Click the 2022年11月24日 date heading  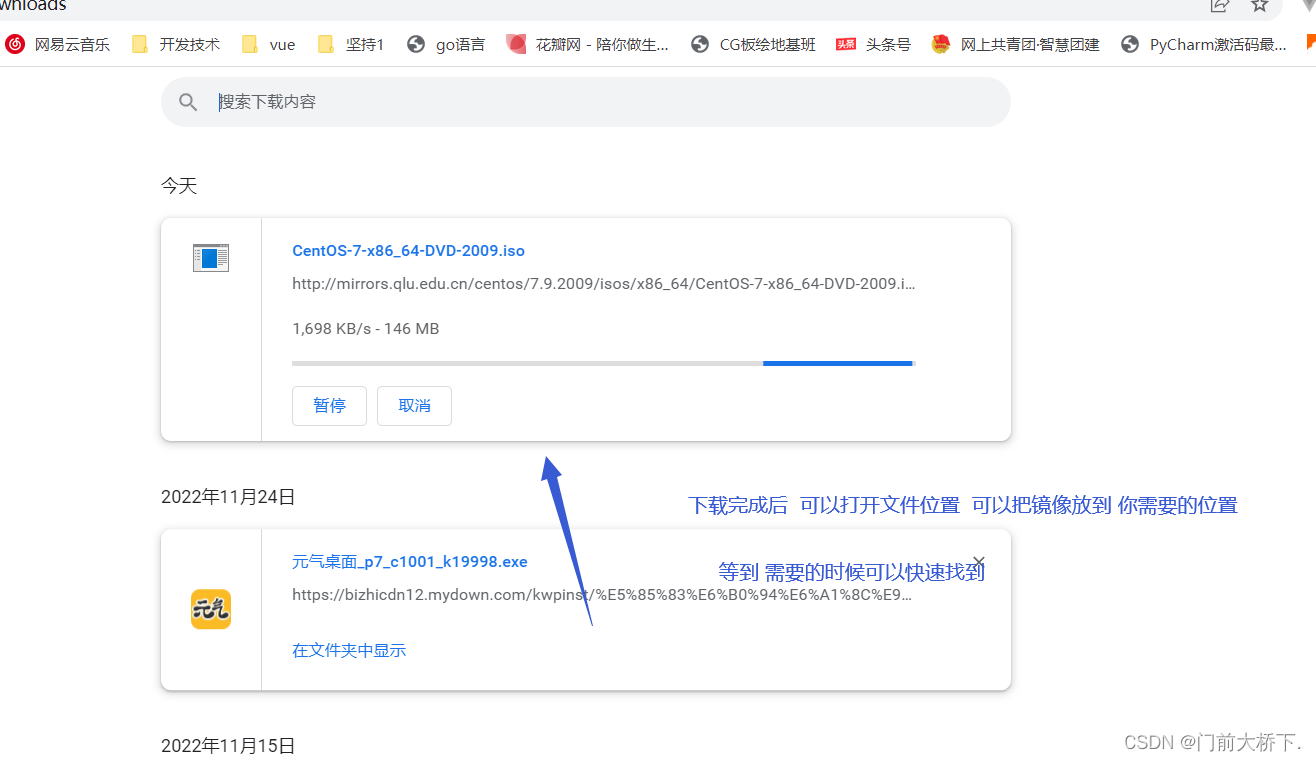[x=228, y=497]
